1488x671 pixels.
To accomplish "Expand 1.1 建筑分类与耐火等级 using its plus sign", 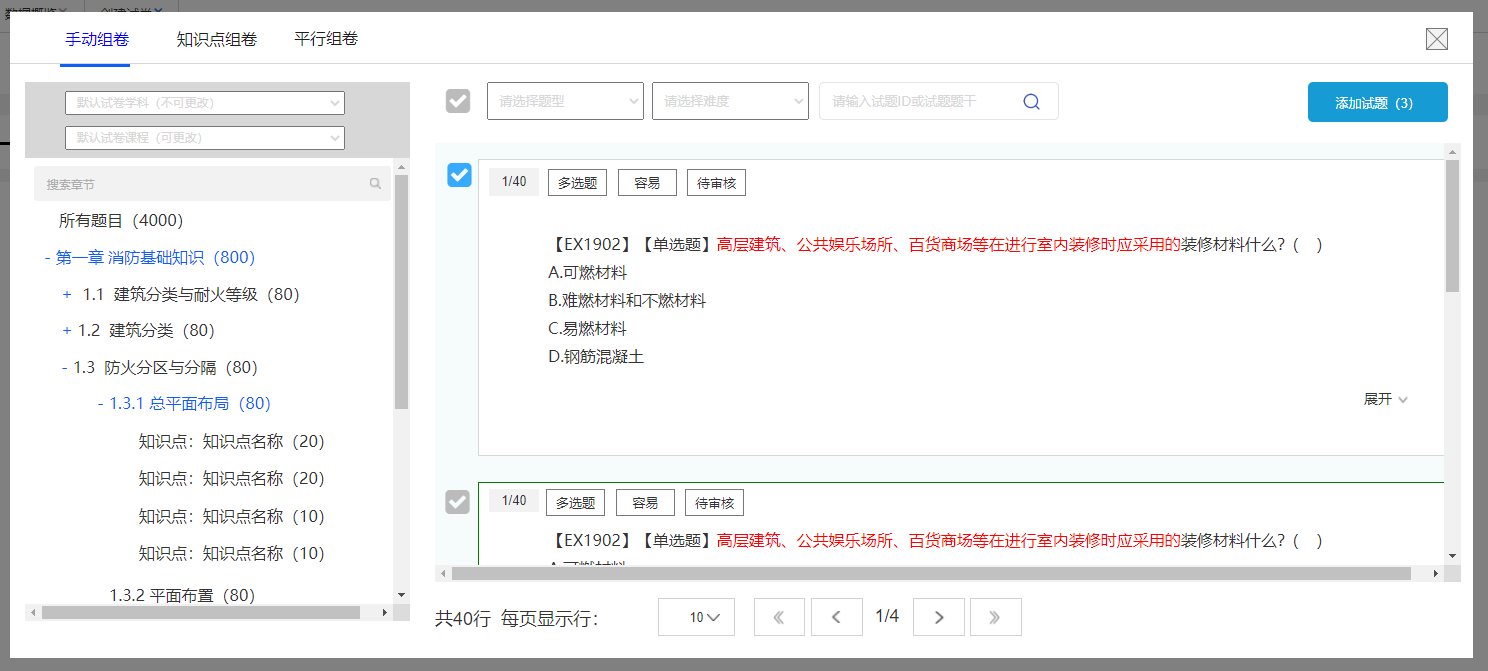I will click(x=67, y=294).
